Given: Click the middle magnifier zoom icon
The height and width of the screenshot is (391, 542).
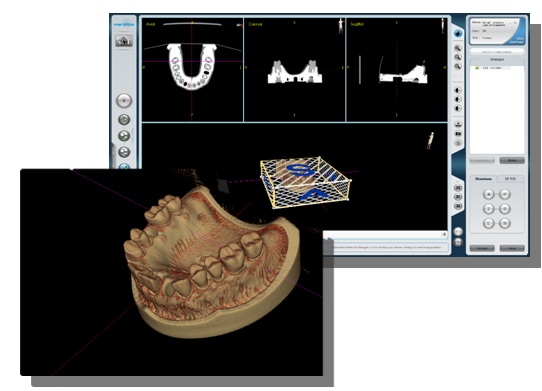Looking at the screenshot, I should point(458,57).
